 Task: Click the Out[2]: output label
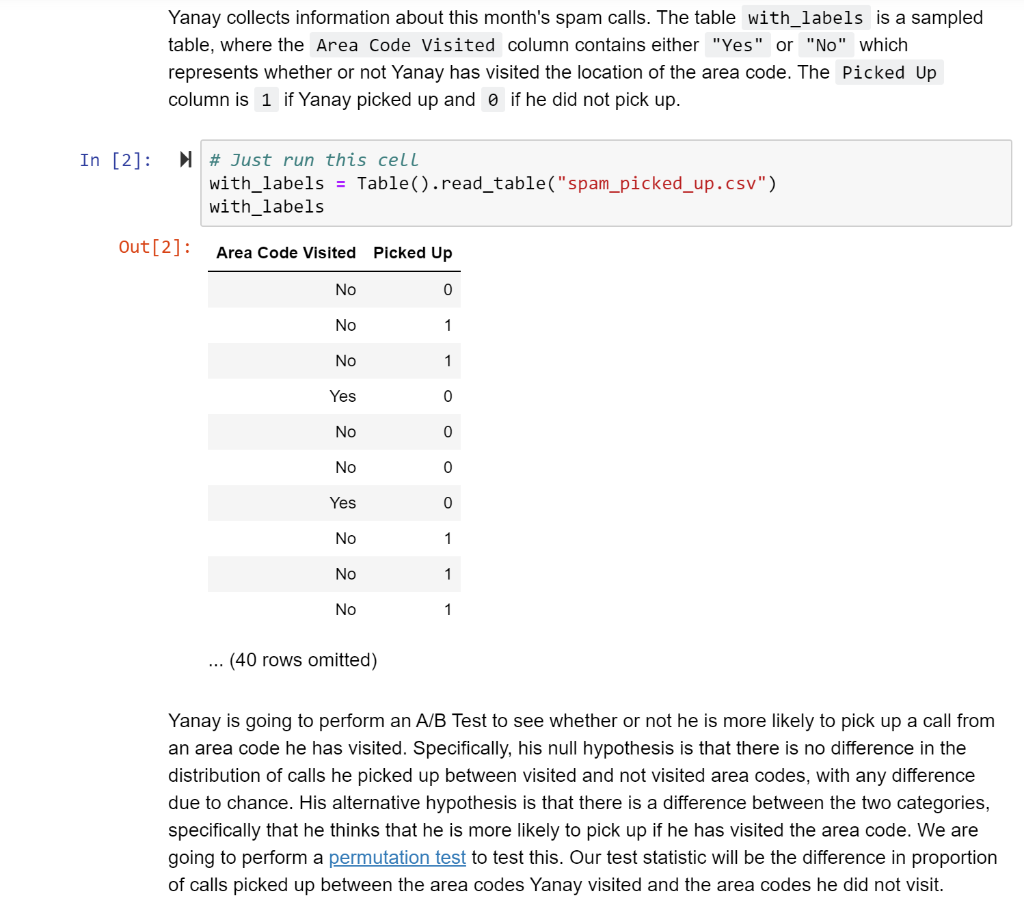click(x=154, y=247)
